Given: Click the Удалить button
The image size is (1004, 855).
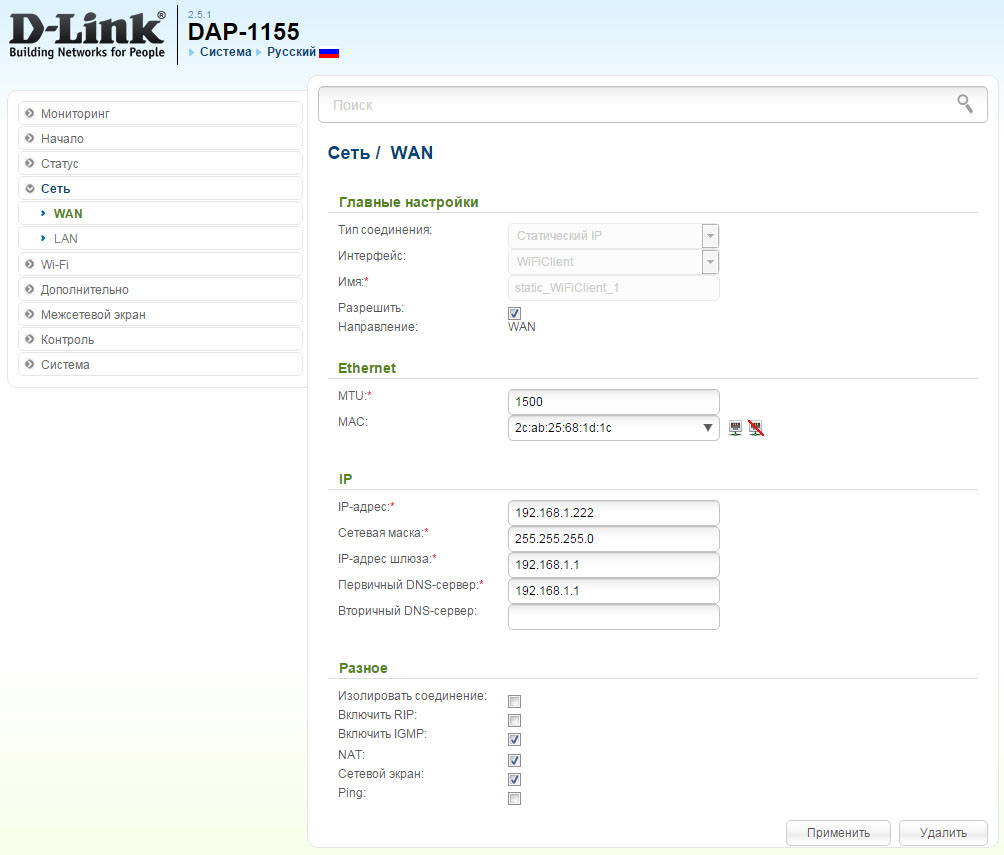Looking at the screenshot, I should [x=943, y=832].
